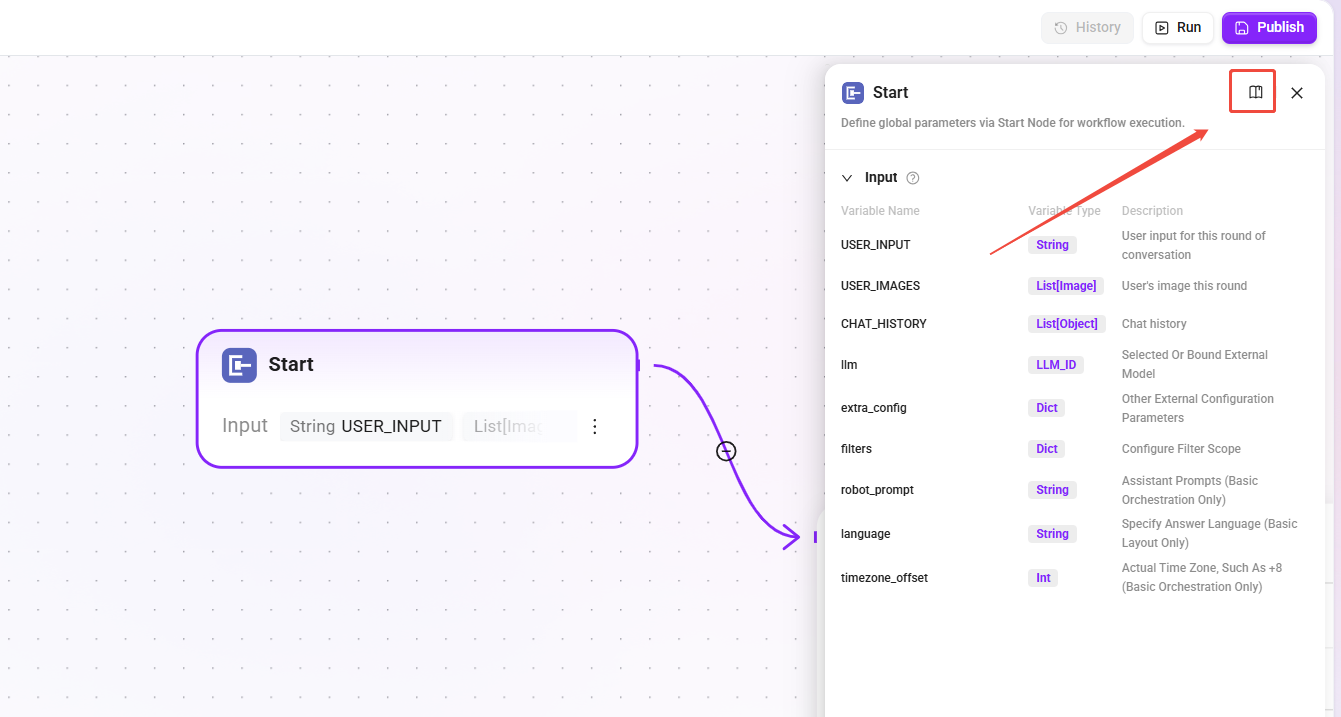Image resolution: width=1341 pixels, height=717 pixels.
Task: Click the llm variable name
Action: (849, 365)
